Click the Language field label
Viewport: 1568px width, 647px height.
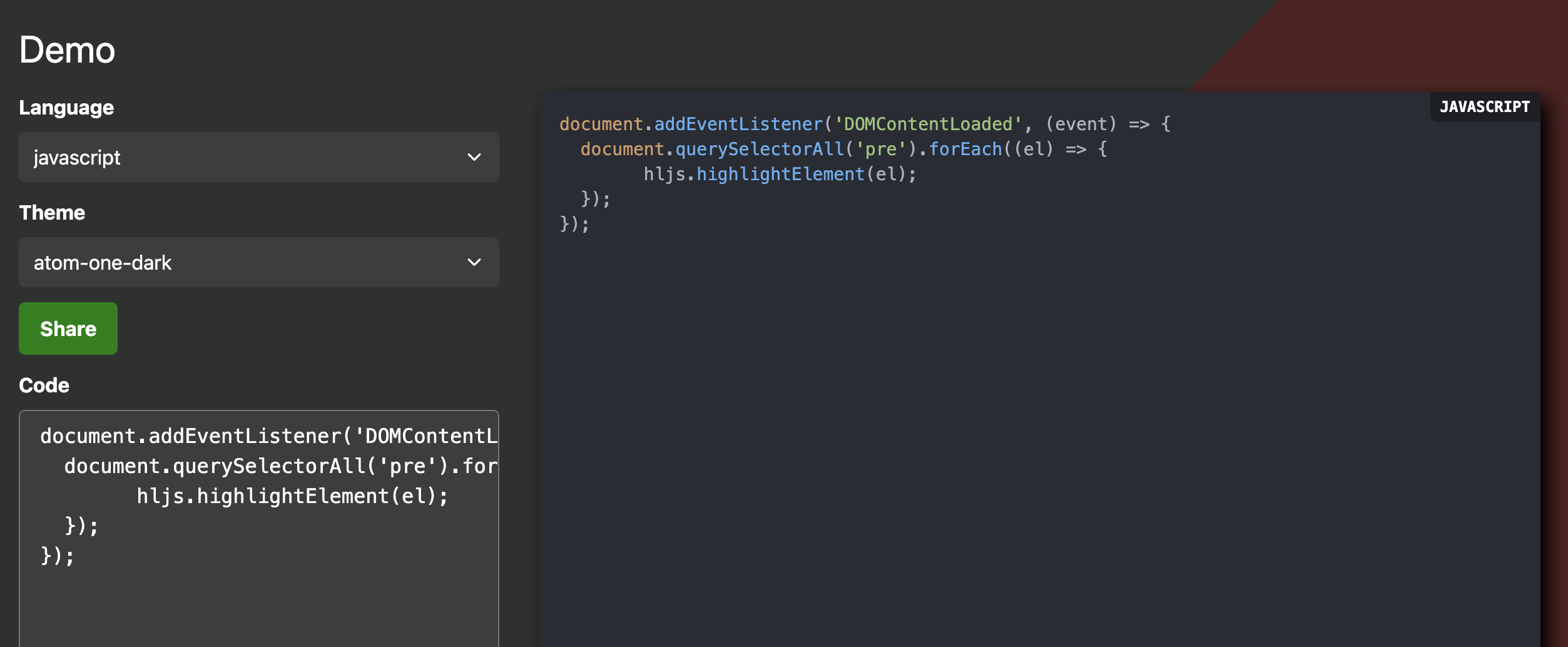[x=66, y=108]
